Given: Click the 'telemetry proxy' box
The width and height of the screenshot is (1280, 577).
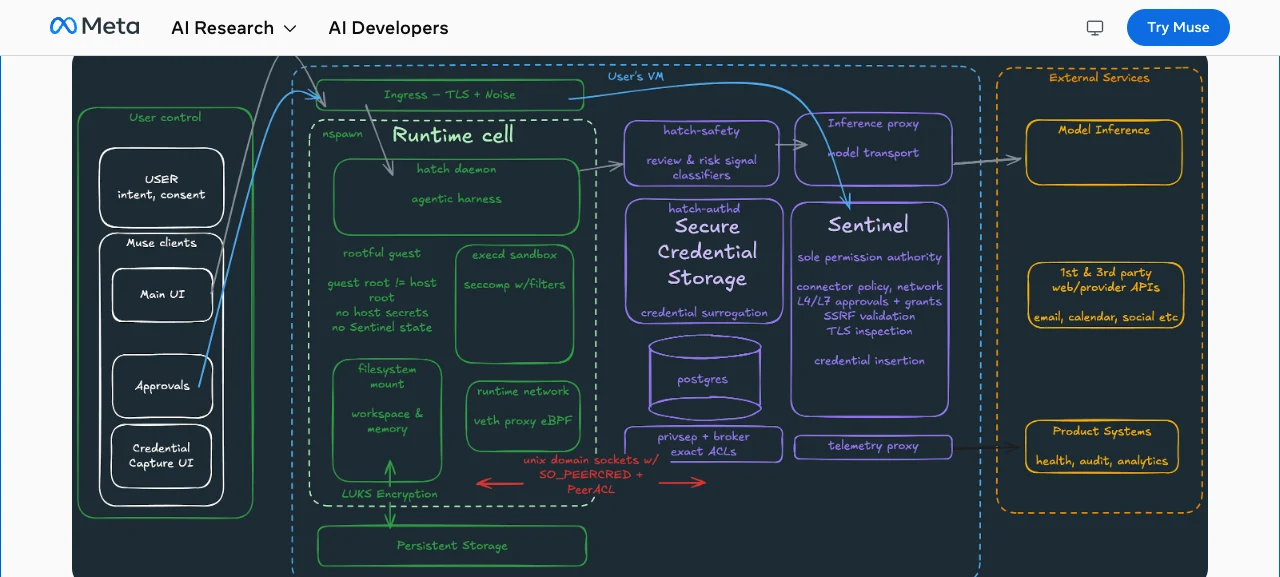Looking at the screenshot, I should tap(873, 447).
